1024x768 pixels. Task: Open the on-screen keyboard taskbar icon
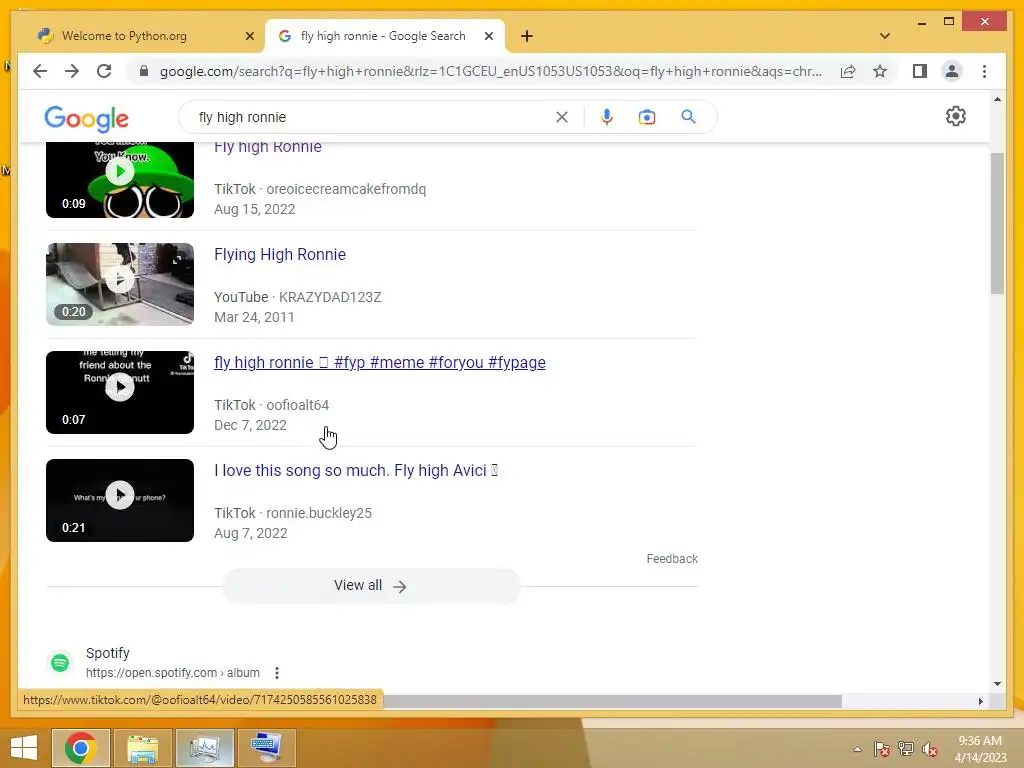pyautogui.click(x=267, y=747)
